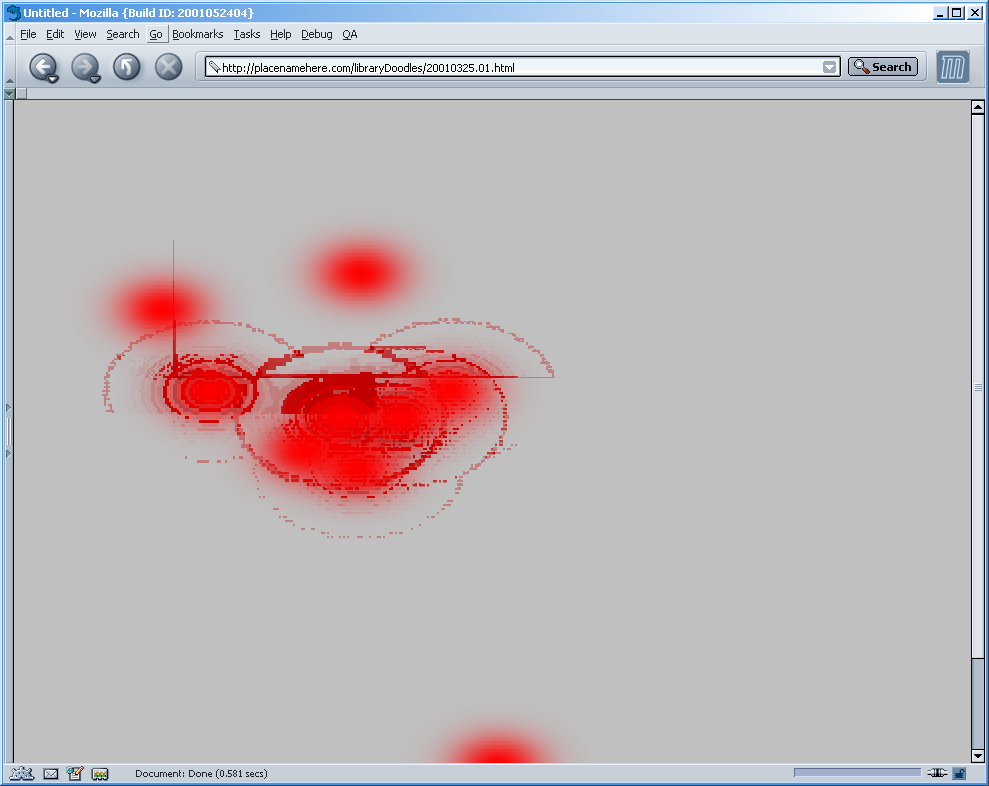
Task: Open the Bookmarks menu
Action: point(197,34)
